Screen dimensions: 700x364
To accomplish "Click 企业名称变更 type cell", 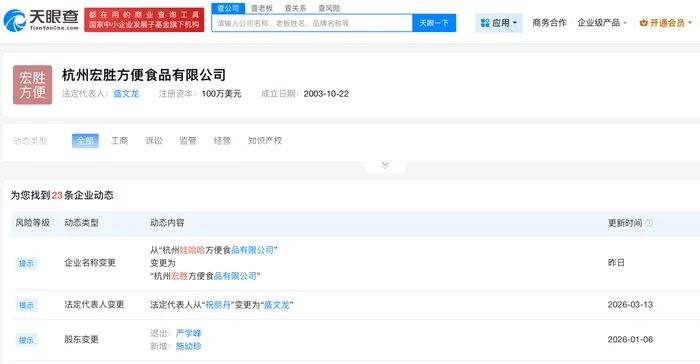I will tap(90, 263).
